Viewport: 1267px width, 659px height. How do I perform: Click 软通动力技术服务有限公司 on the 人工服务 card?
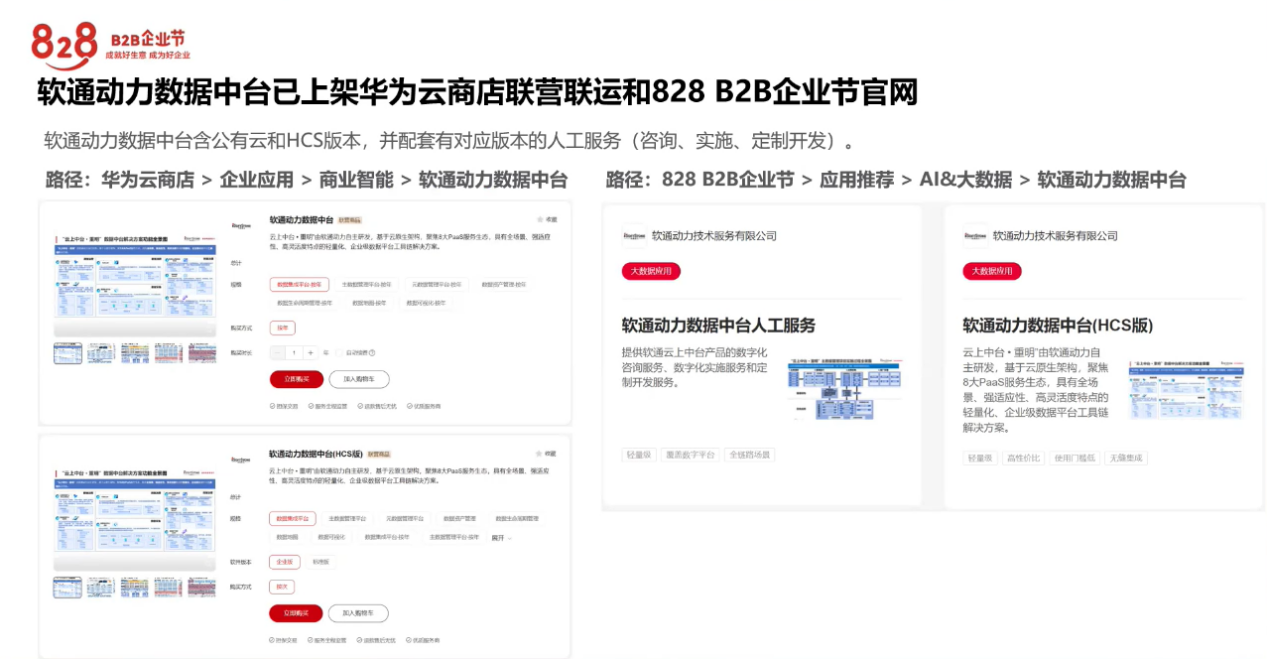pyautogui.click(x=714, y=236)
